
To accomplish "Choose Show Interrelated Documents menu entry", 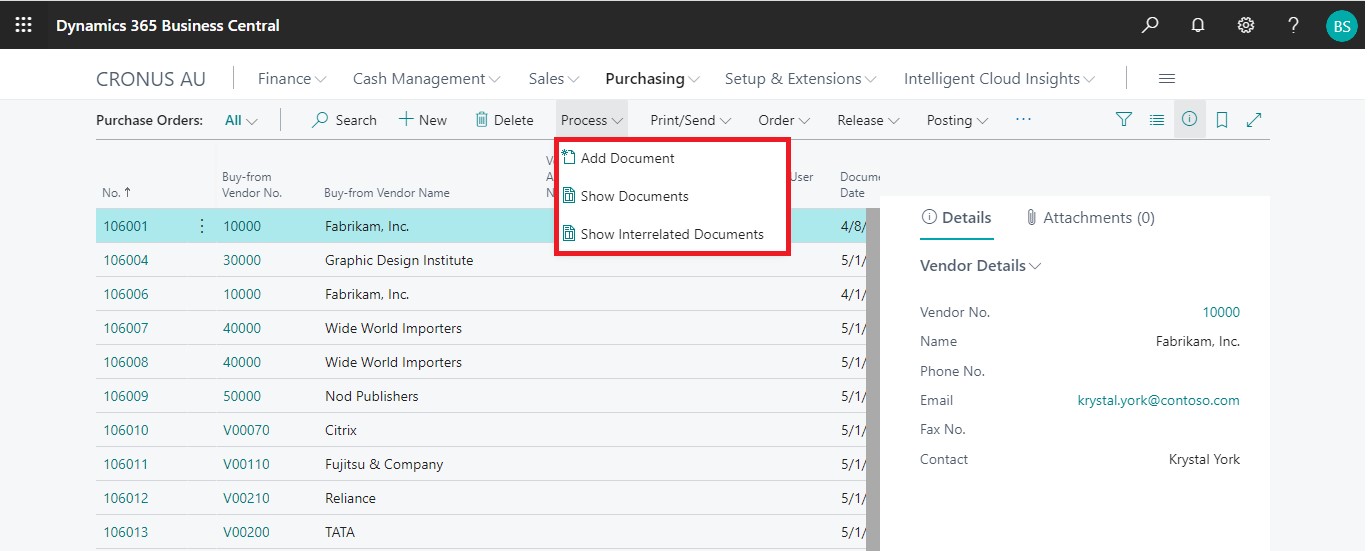I will click(671, 234).
